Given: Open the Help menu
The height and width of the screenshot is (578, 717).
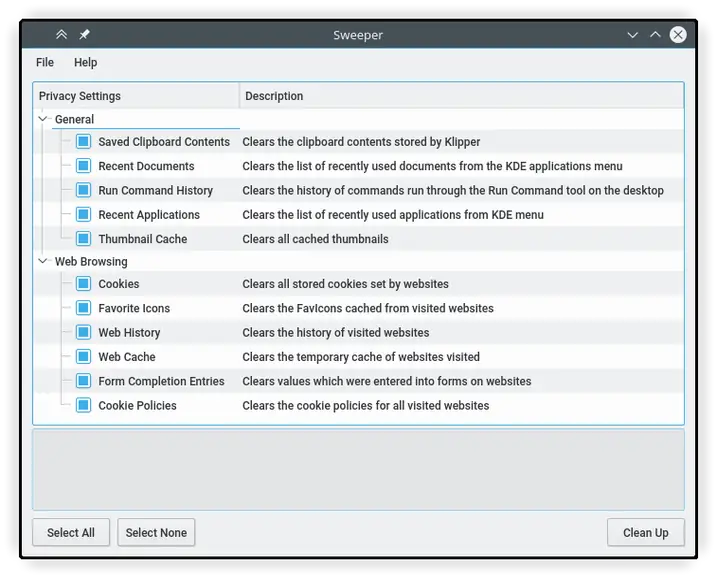Looking at the screenshot, I should point(86,62).
